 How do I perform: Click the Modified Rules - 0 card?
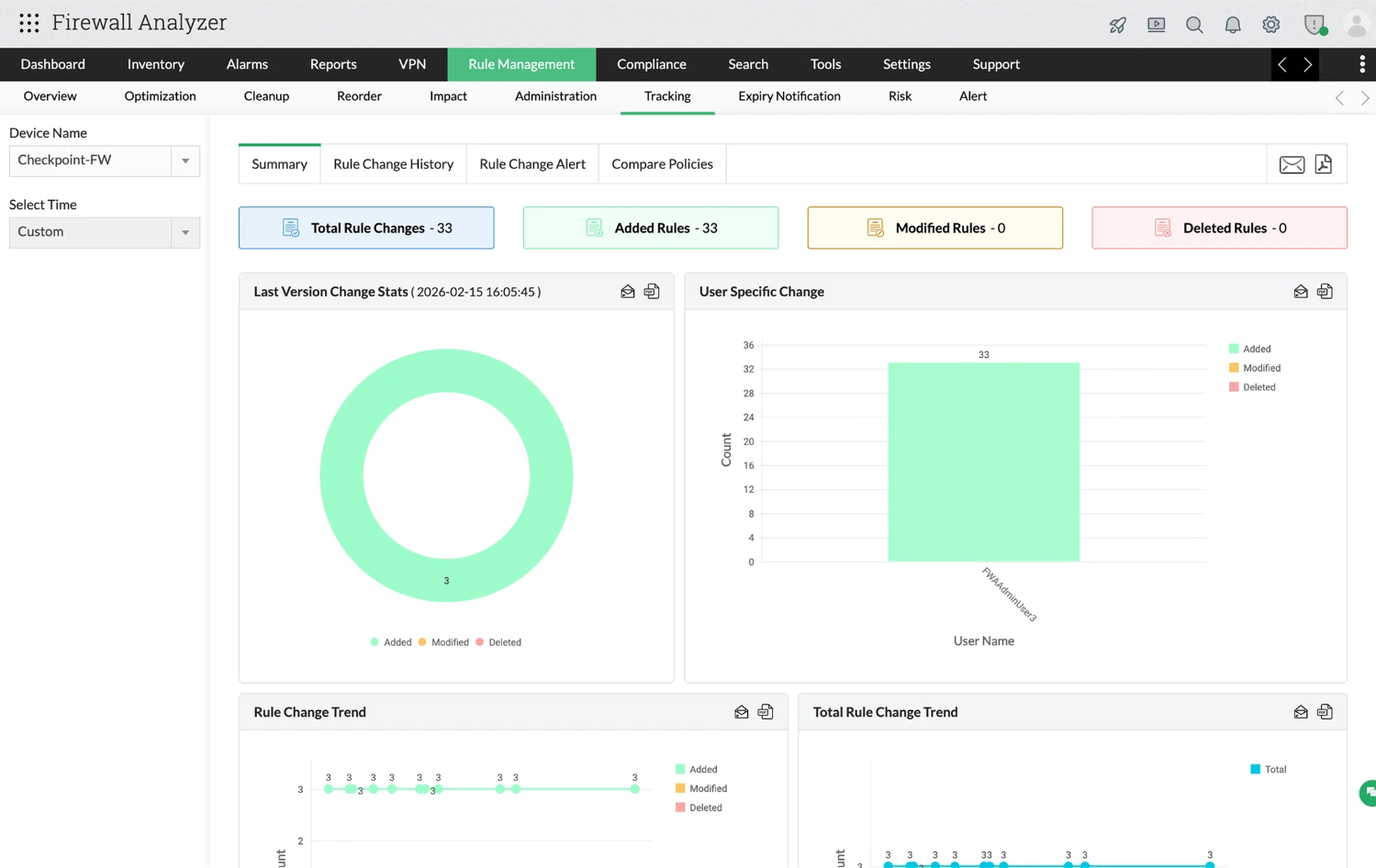(935, 228)
